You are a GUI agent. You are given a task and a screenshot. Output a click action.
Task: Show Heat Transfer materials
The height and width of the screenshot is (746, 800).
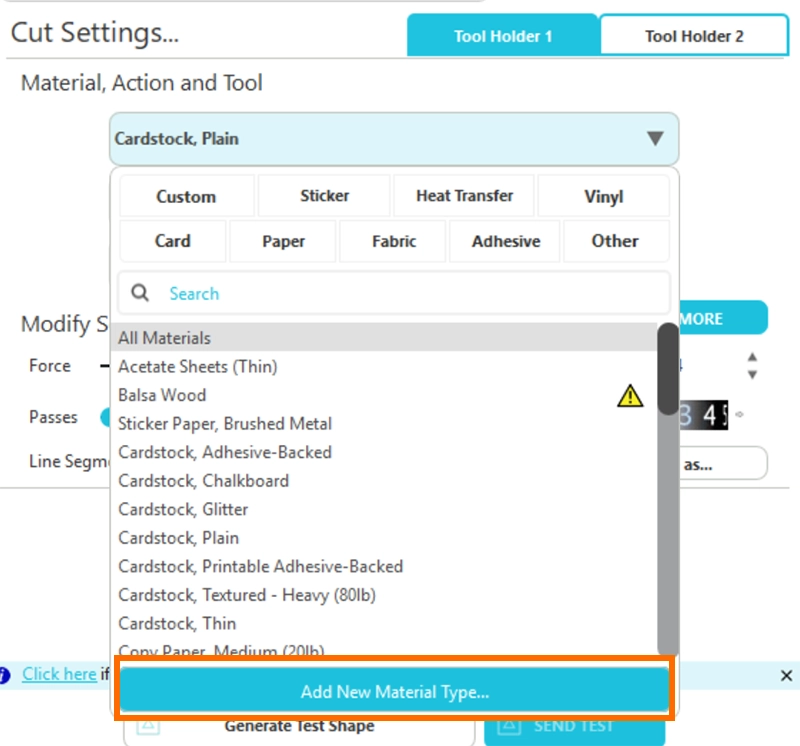(464, 196)
